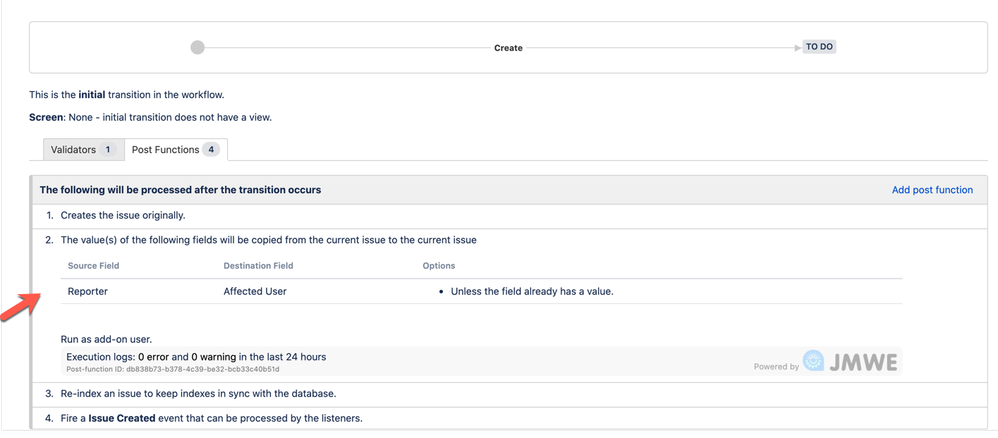Click the 'processed after the transition occurs' heading
This screenshot has height=438, width=998.
(180, 190)
